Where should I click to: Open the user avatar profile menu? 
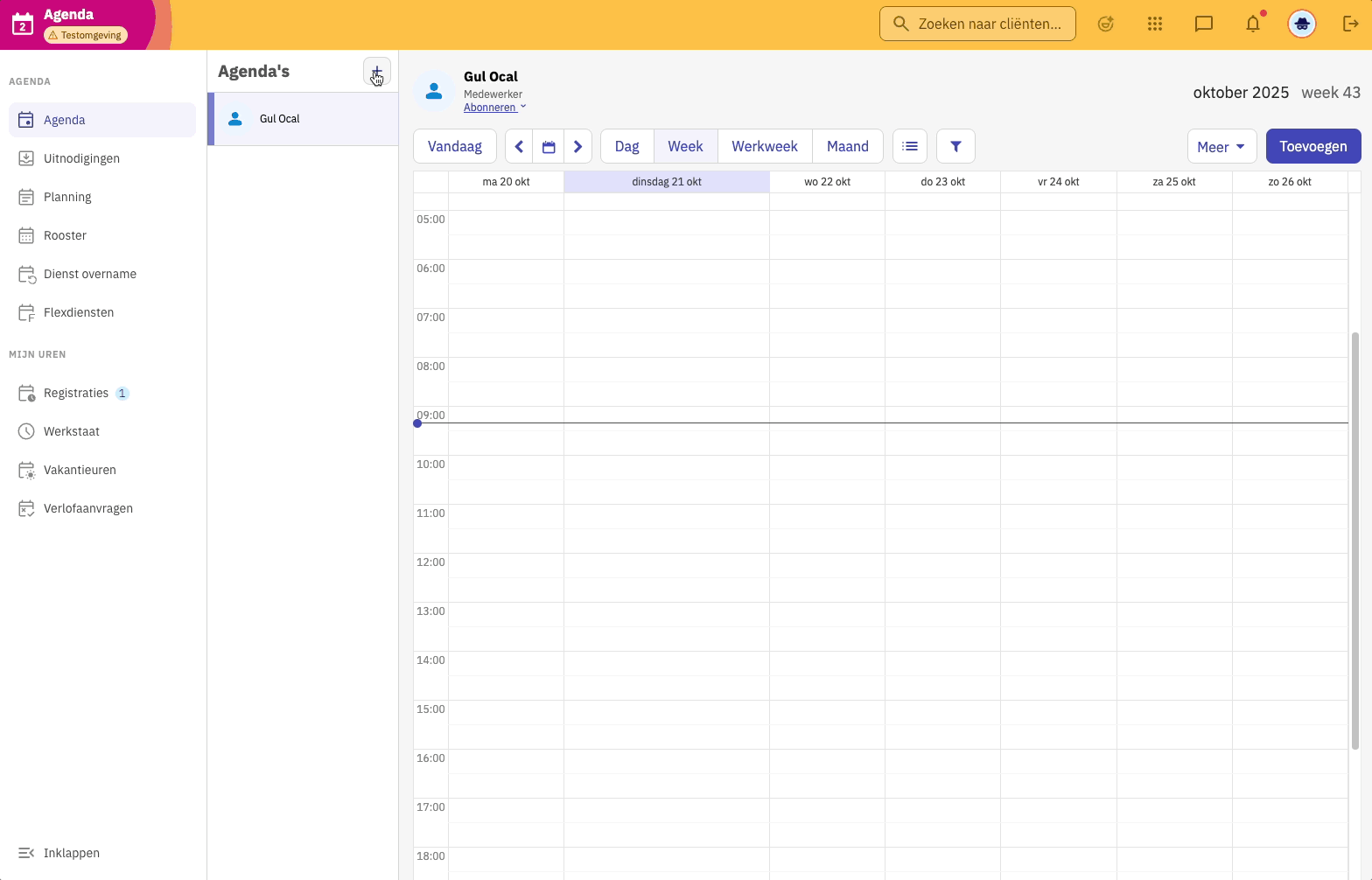pyautogui.click(x=1302, y=24)
